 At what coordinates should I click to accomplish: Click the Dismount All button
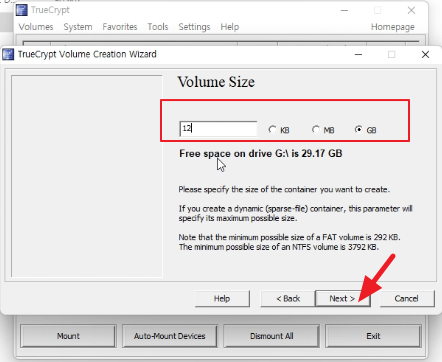pos(272,336)
